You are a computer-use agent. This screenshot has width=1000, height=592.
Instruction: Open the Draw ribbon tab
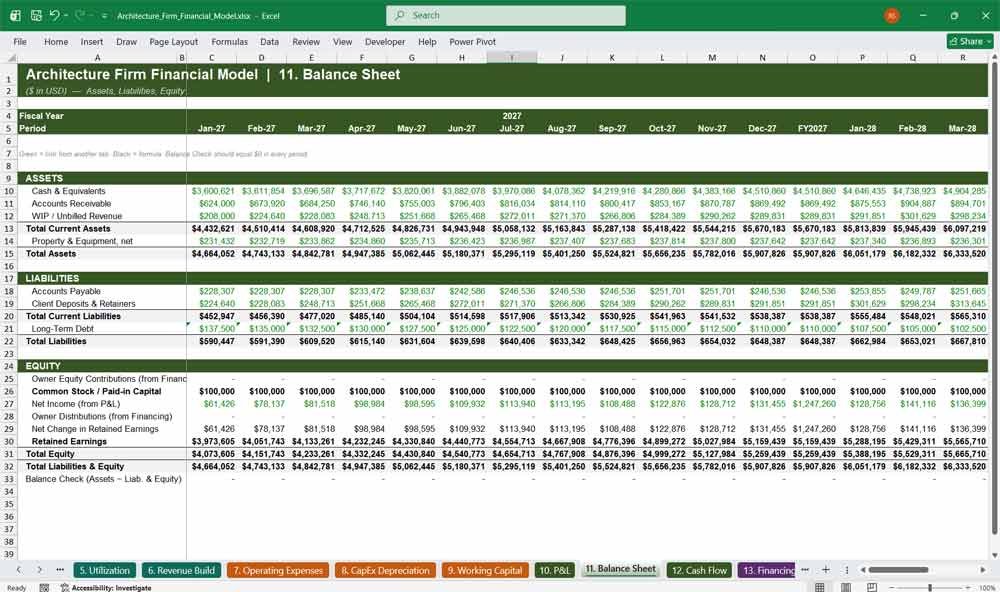tap(126, 41)
